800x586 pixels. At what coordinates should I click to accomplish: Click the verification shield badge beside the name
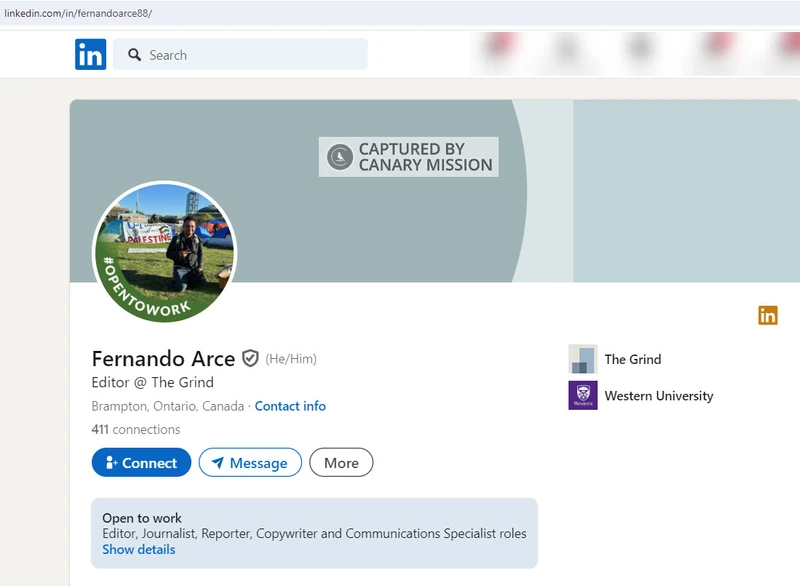point(250,359)
